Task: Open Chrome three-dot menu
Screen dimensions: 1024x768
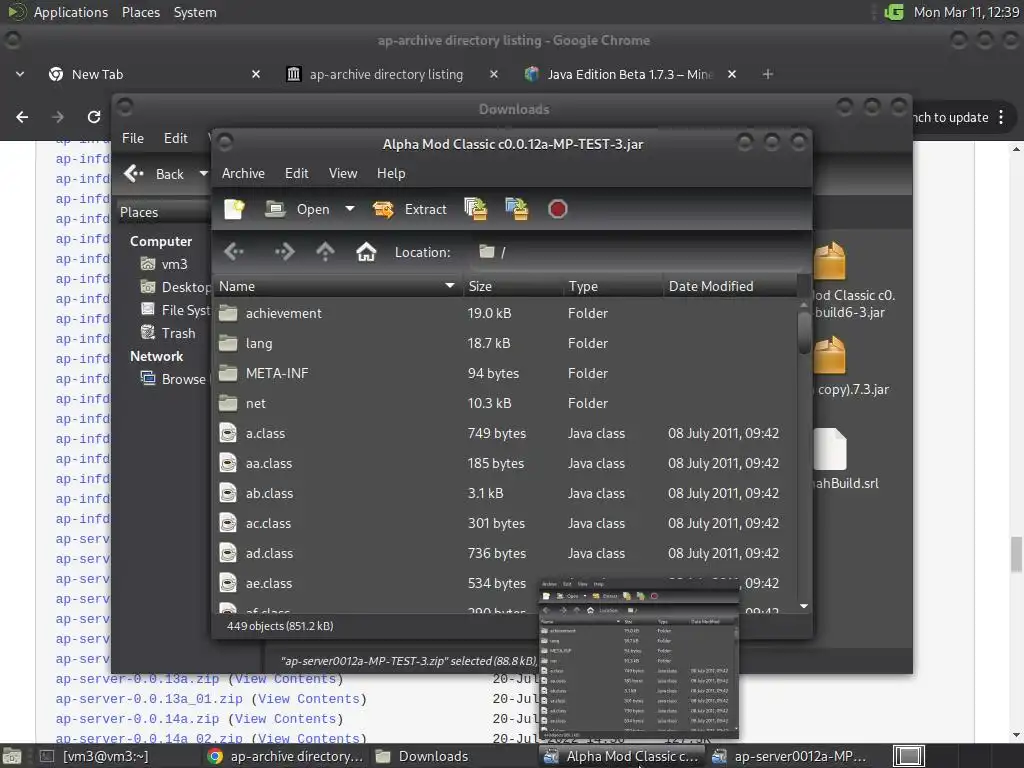Action: (1001, 118)
